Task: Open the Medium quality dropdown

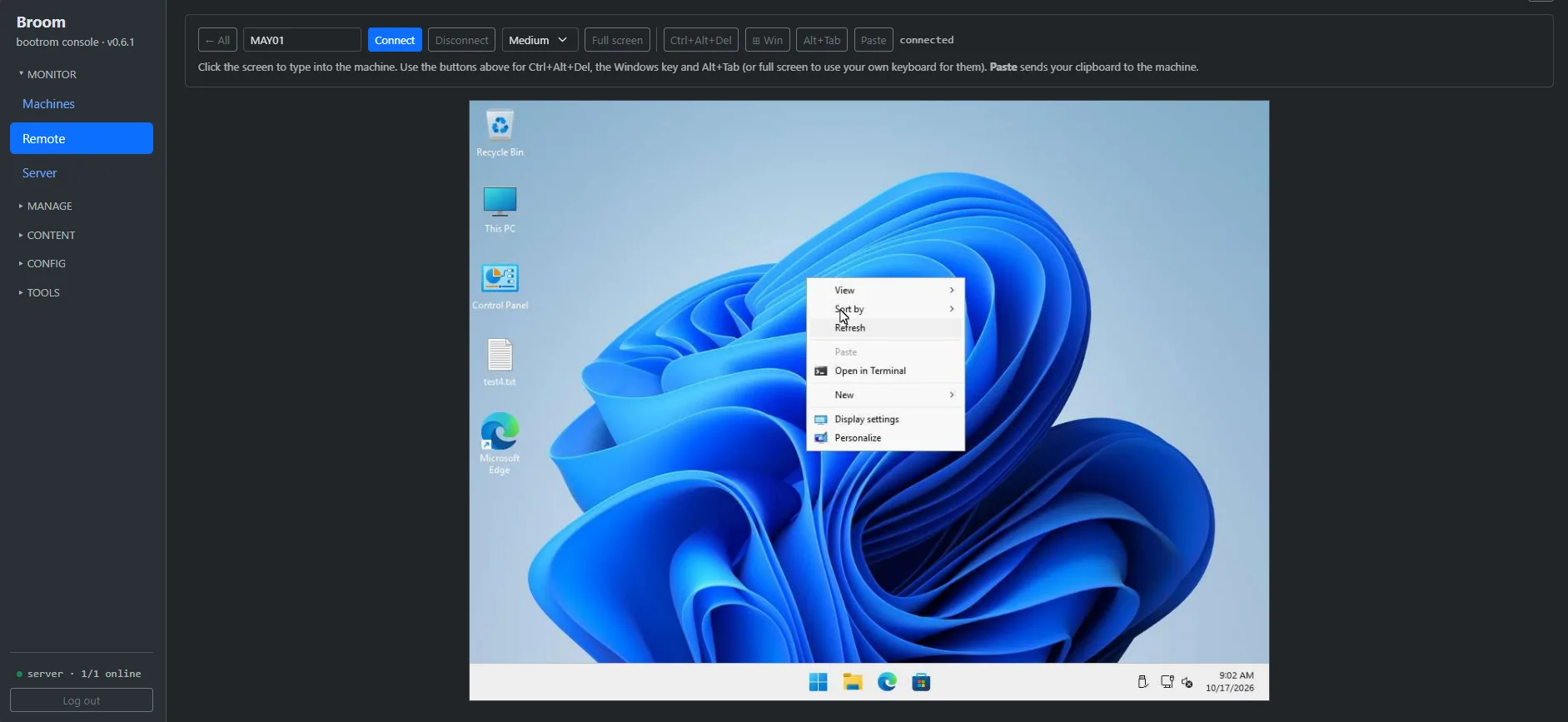Action: [x=540, y=40]
